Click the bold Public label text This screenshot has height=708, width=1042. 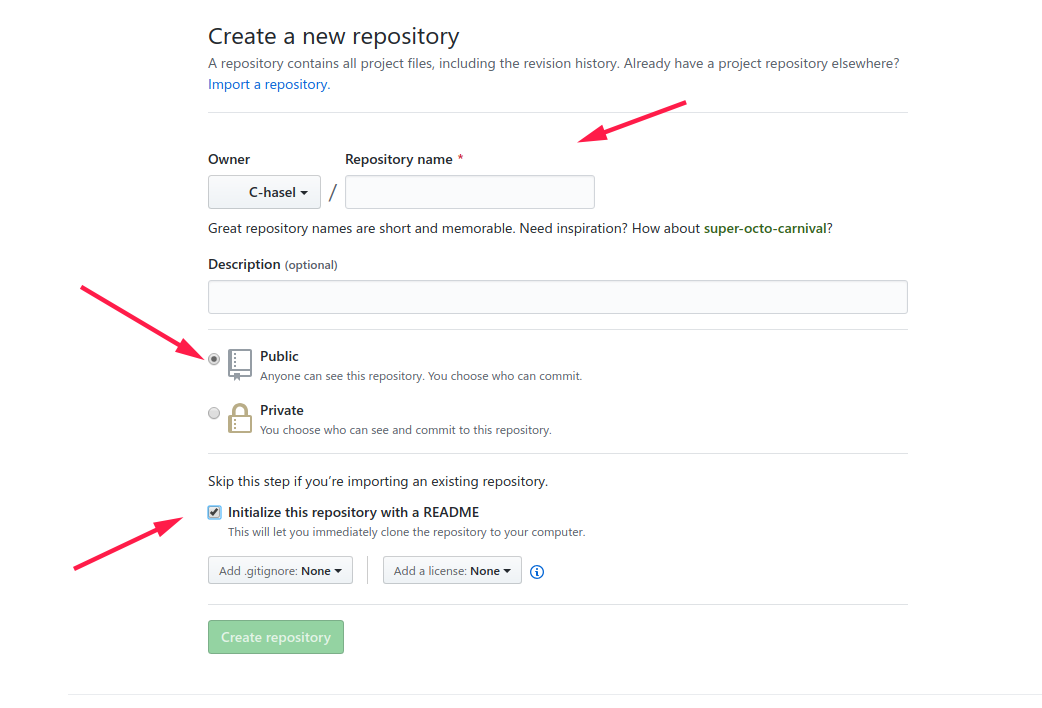279,356
